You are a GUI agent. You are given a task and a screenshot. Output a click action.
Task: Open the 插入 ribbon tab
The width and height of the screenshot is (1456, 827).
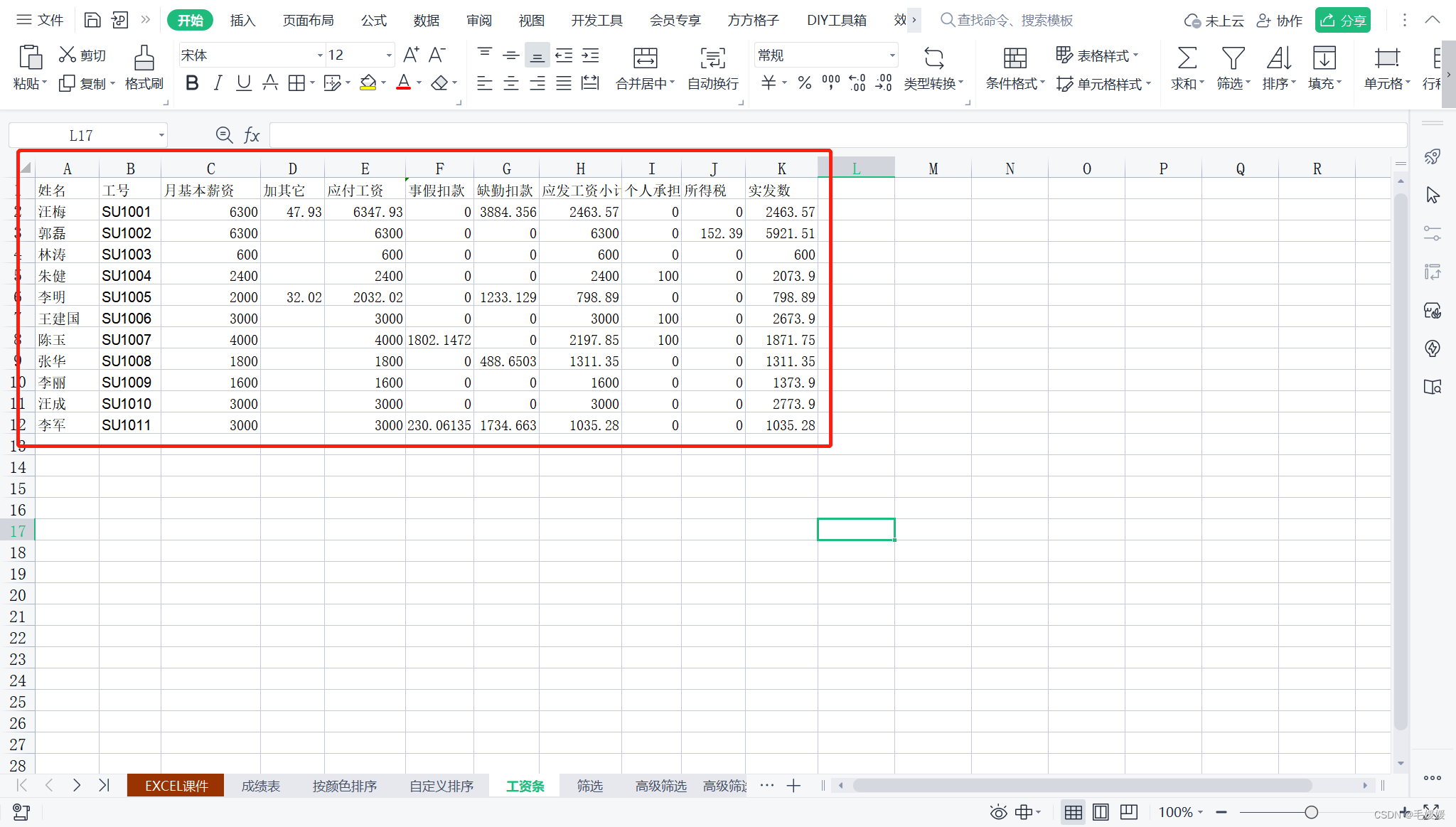(x=242, y=20)
